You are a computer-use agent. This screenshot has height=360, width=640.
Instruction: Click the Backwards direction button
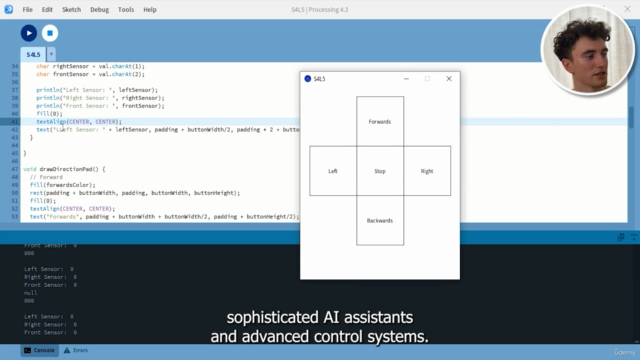[380, 220]
